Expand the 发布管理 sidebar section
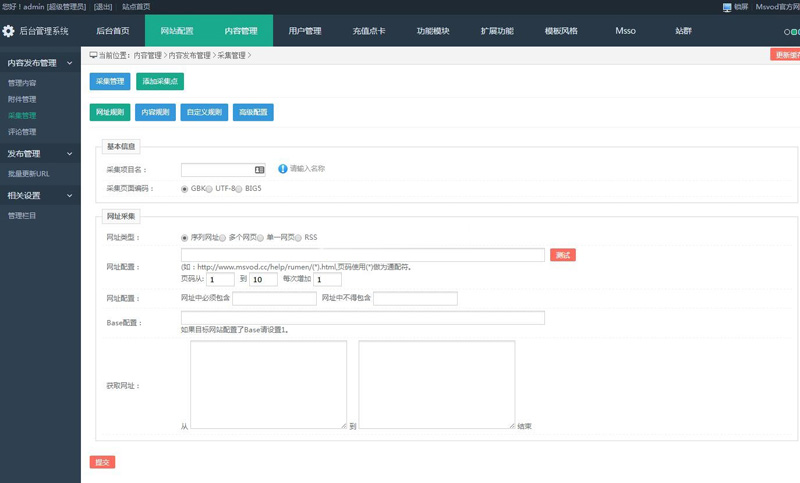The image size is (800, 483). pyautogui.click(x=69, y=154)
